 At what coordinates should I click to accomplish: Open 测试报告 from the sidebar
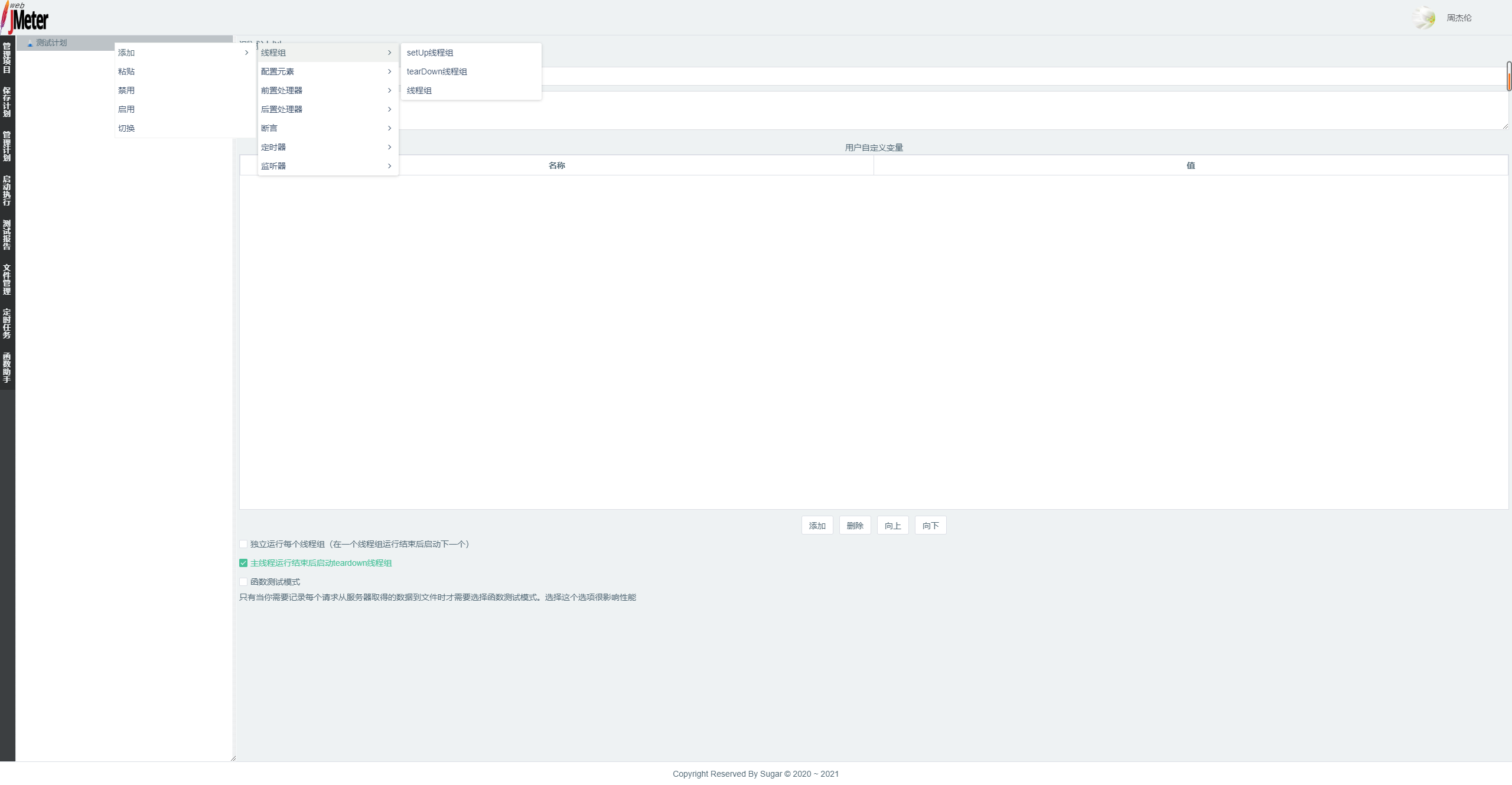[6, 235]
